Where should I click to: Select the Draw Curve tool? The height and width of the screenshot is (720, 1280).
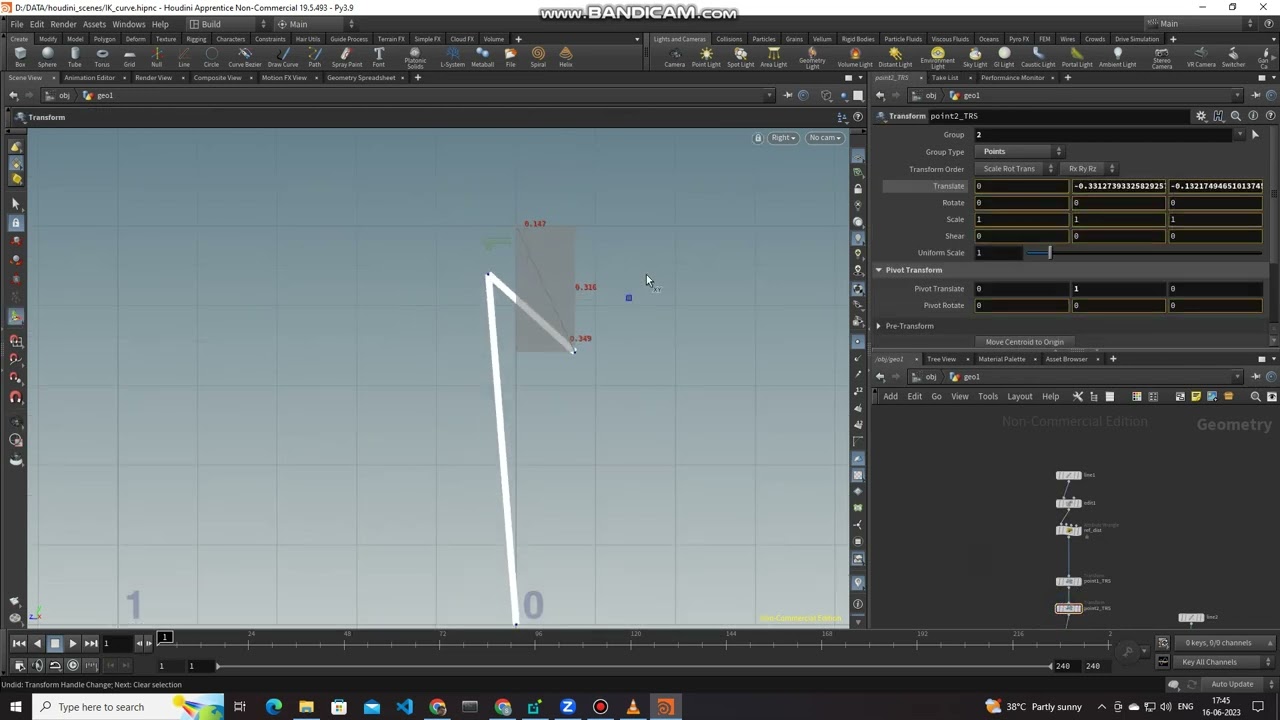point(283,57)
